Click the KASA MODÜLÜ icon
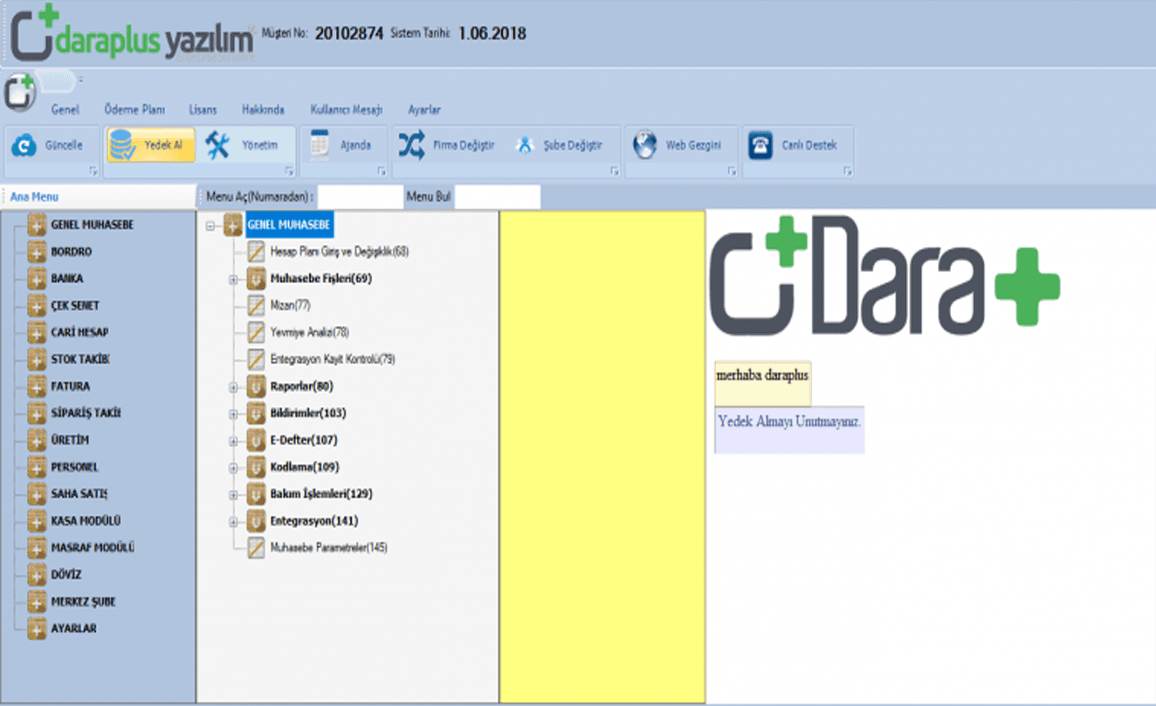Screen dimensions: 1156x706 [x=37, y=521]
